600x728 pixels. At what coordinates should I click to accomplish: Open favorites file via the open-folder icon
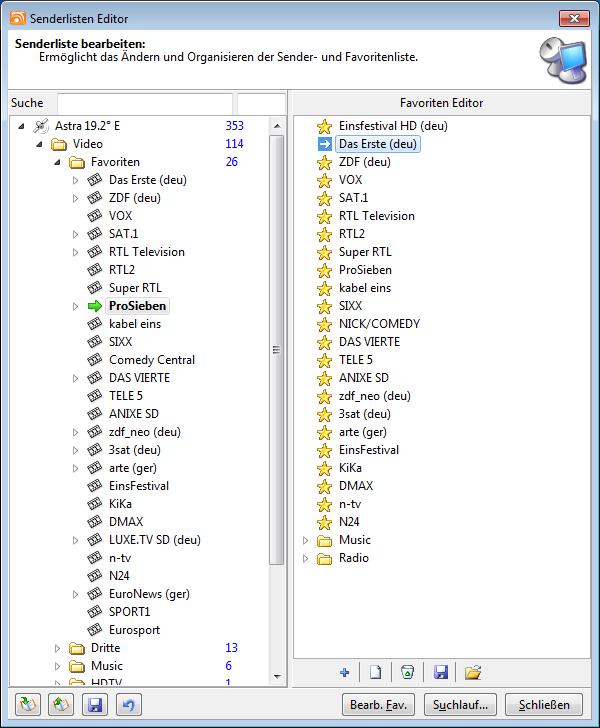[x=473, y=672]
